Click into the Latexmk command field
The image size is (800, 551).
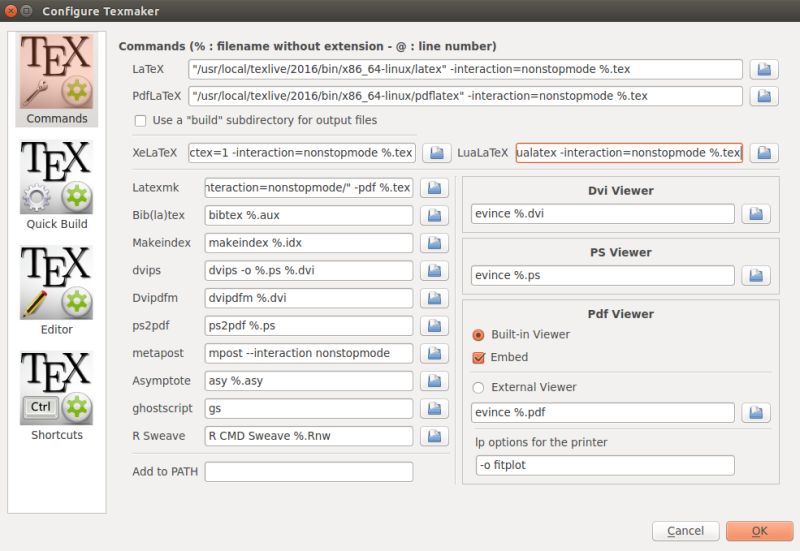click(x=309, y=188)
